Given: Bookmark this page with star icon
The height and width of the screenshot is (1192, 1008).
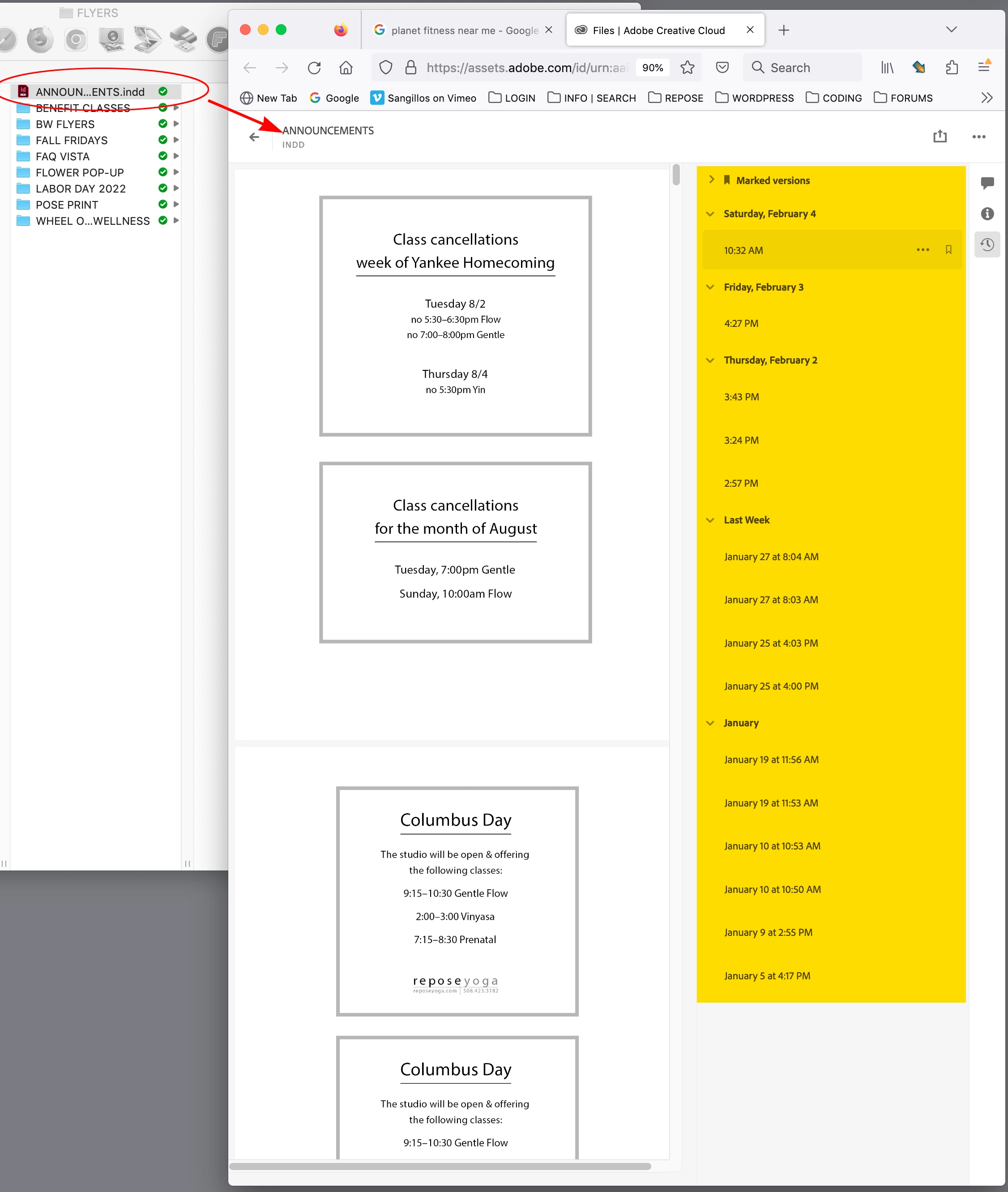Looking at the screenshot, I should [688, 68].
